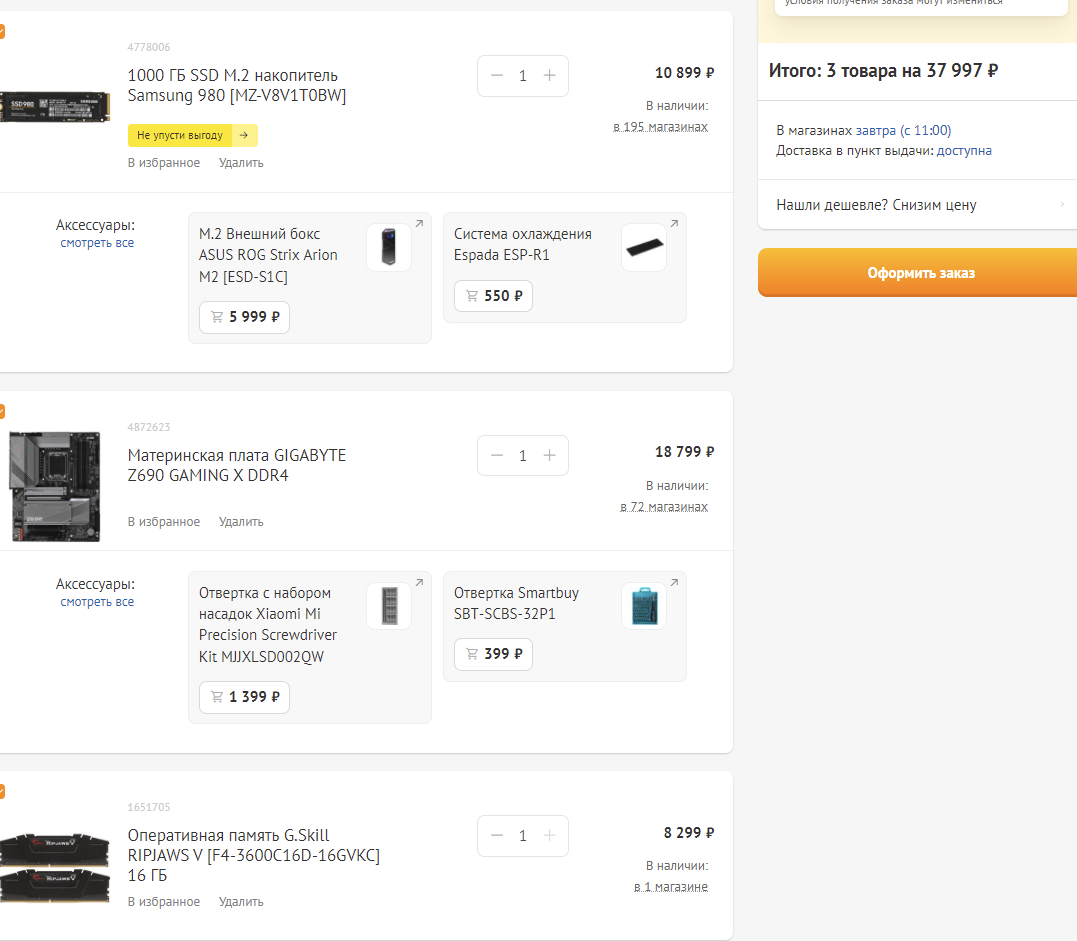This screenshot has height=941, width=1077.
Task: Open Smartbuy screwdriver external link arrow
Action: (x=674, y=582)
